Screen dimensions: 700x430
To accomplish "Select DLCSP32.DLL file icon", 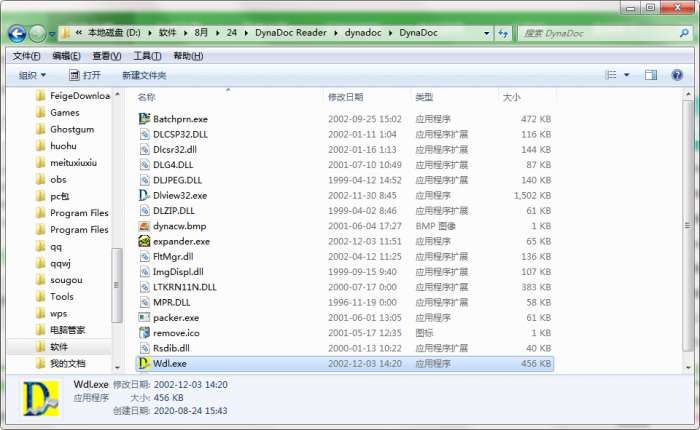I will tap(144, 134).
